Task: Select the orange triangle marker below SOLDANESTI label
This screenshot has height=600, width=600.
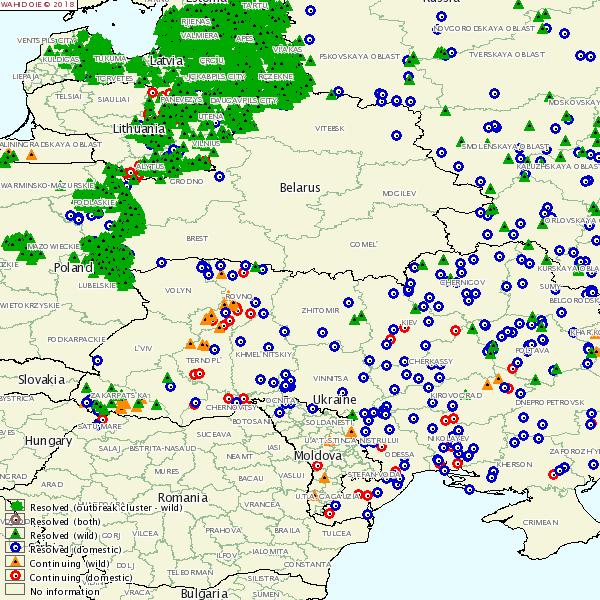Action: [351, 432]
